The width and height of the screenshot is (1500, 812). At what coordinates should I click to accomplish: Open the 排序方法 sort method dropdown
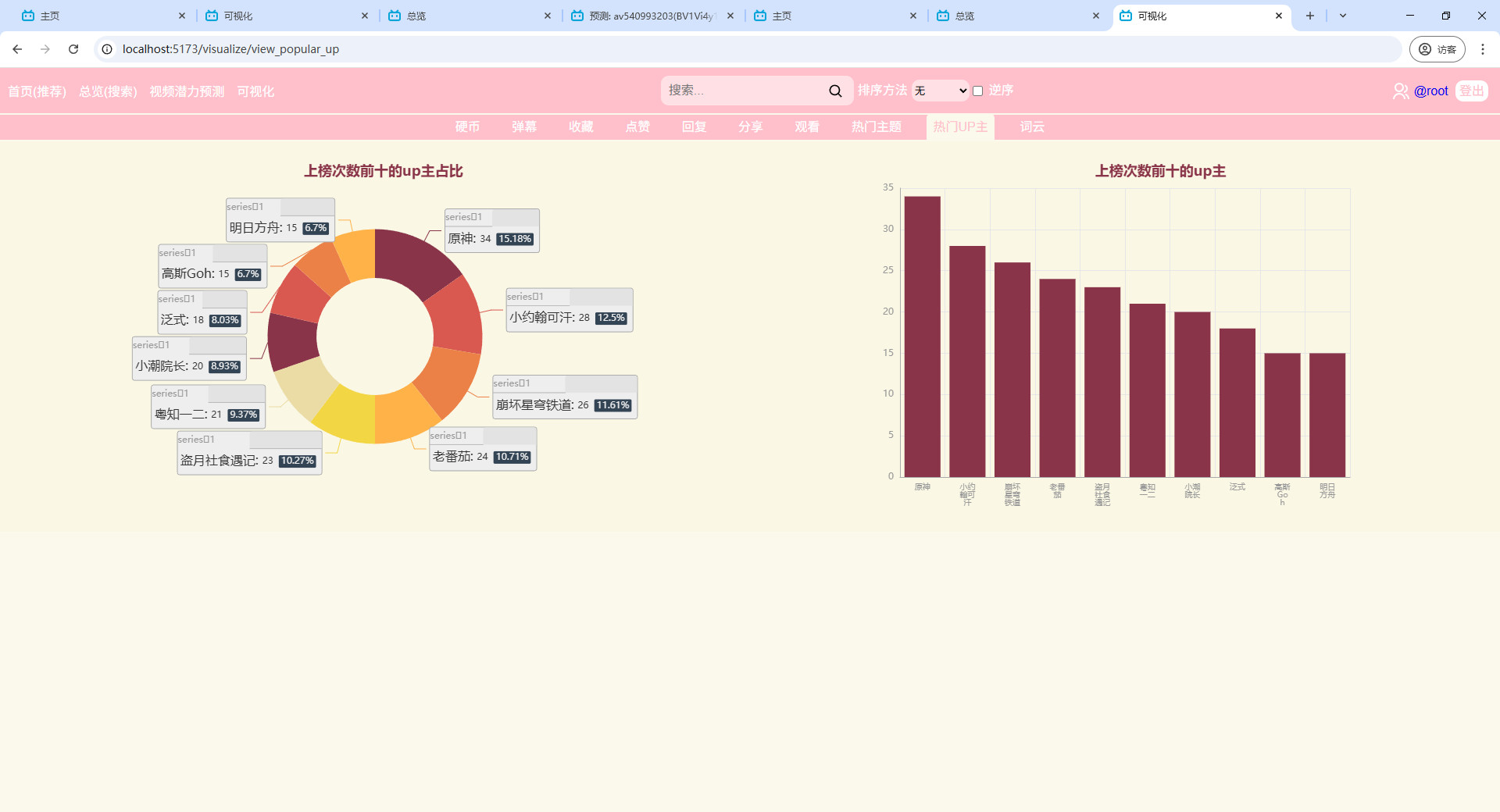click(x=941, y=91)
